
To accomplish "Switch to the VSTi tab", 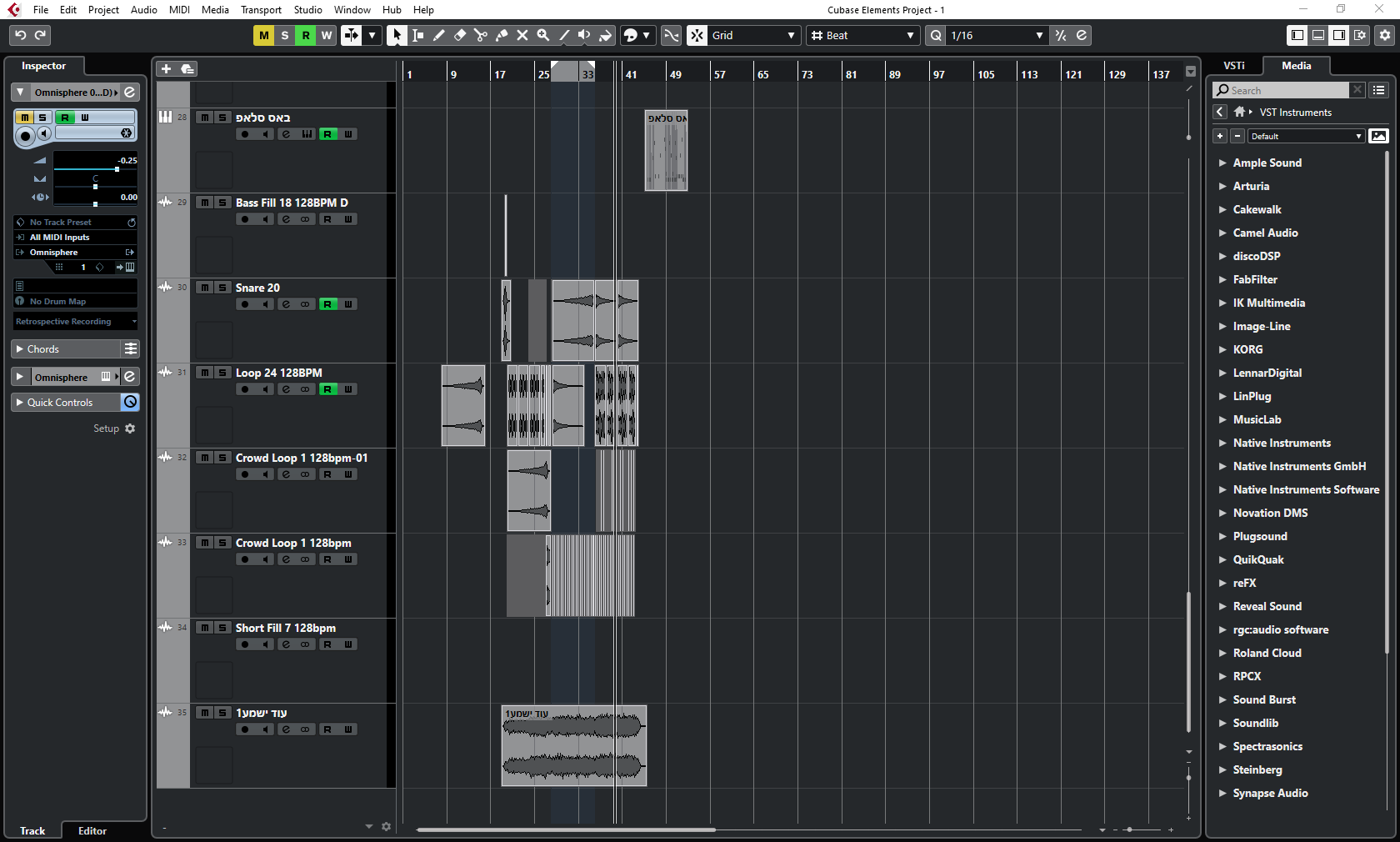I will pyautogui.click(x=1234, y=65).
